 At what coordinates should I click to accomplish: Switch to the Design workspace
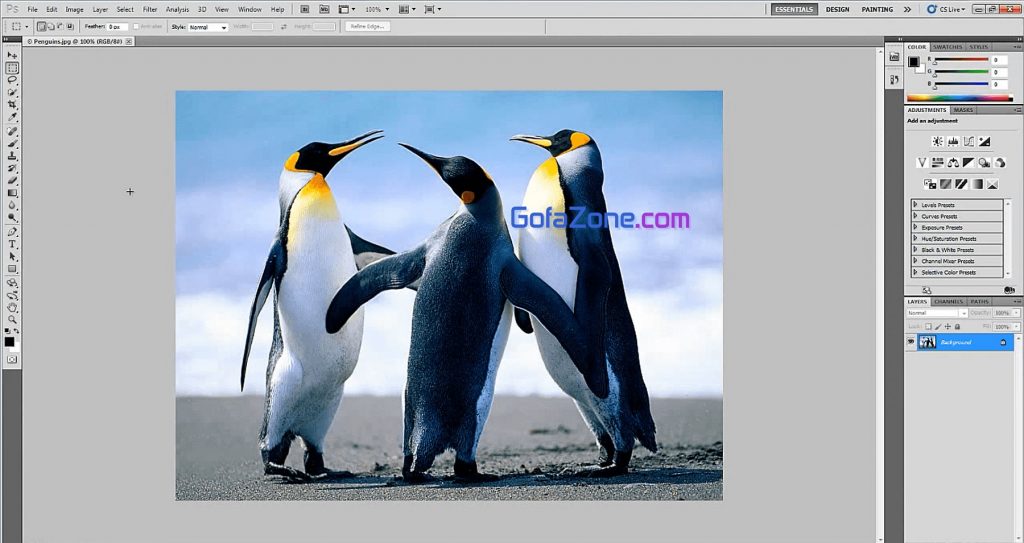[x=837, y=10]
